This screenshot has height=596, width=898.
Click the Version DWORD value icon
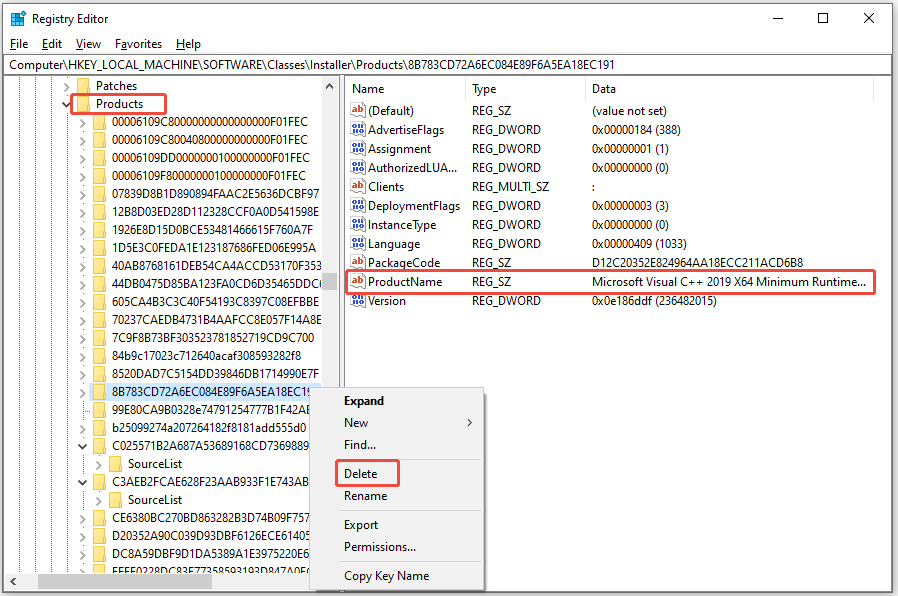coord(358,301)
